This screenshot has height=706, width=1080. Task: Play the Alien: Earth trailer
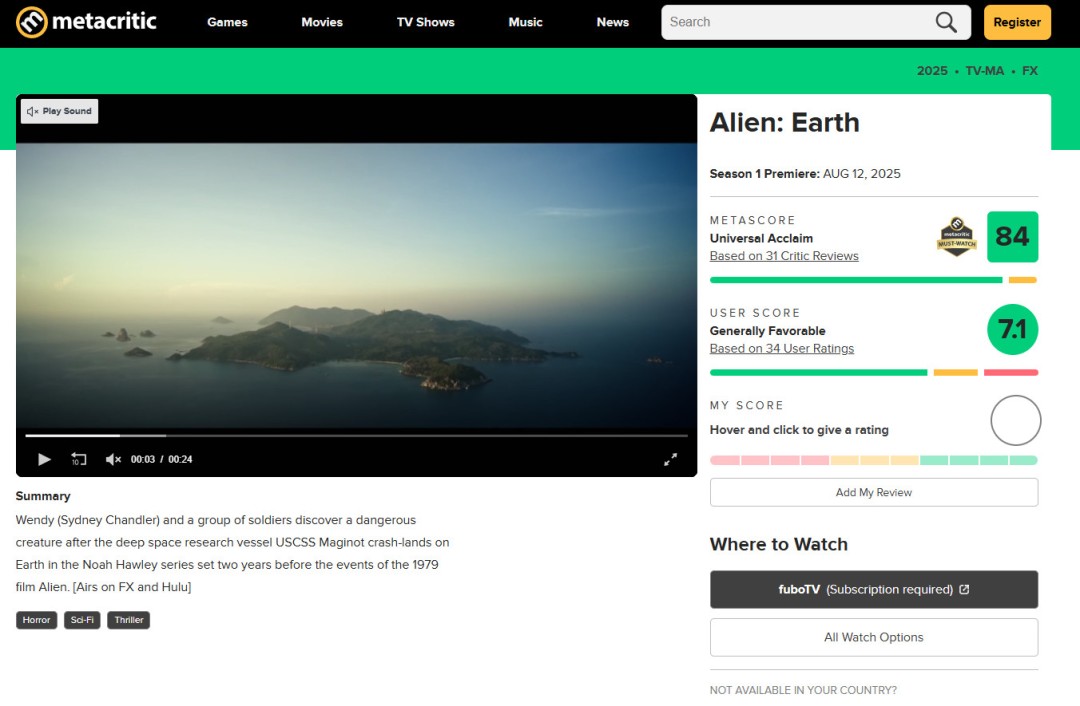pyautogui.click(x=44, y=459)
